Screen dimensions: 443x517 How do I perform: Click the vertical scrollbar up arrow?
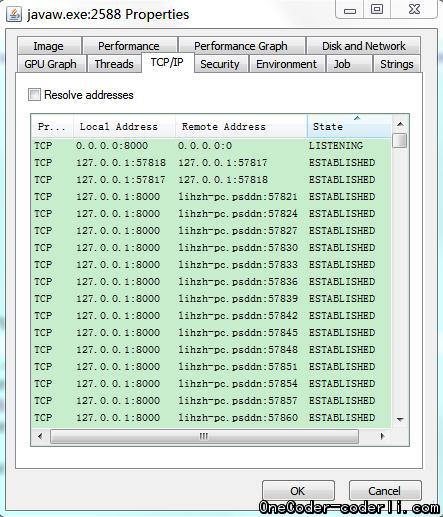point(400,124)
